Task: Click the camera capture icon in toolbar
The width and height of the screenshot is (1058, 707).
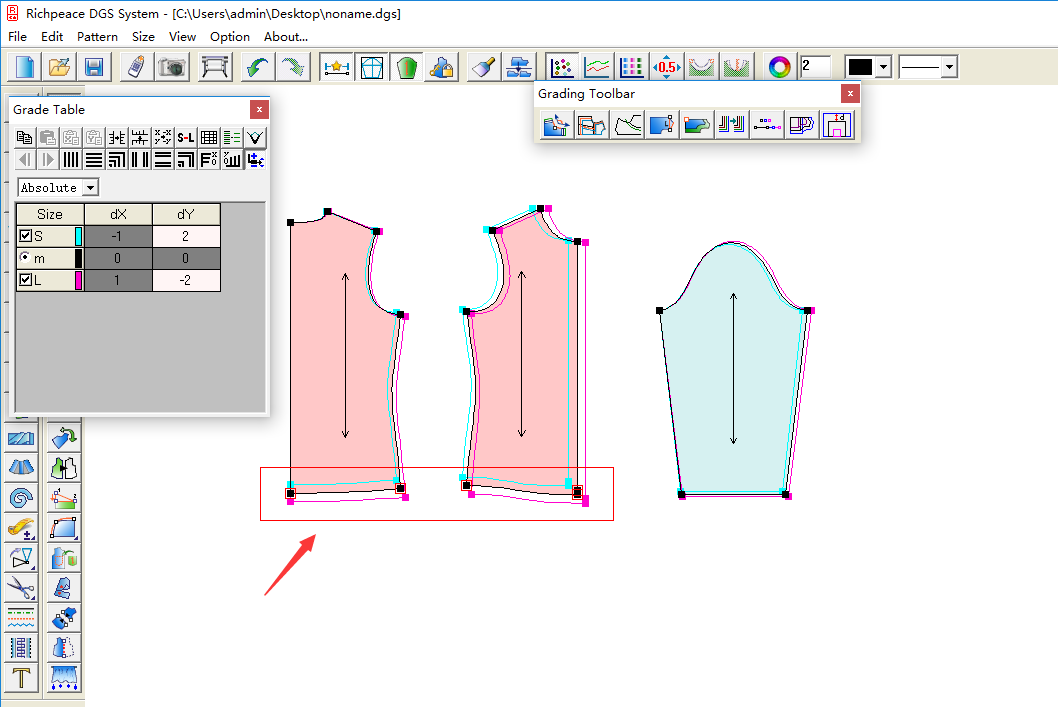Action: click(174, 67)
